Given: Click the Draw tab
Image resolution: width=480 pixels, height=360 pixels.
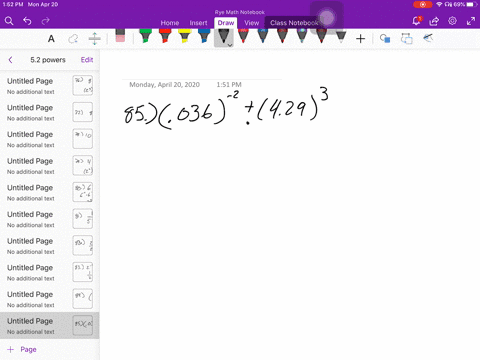Looking at the screenshot, I should click(x=226, y=23).
